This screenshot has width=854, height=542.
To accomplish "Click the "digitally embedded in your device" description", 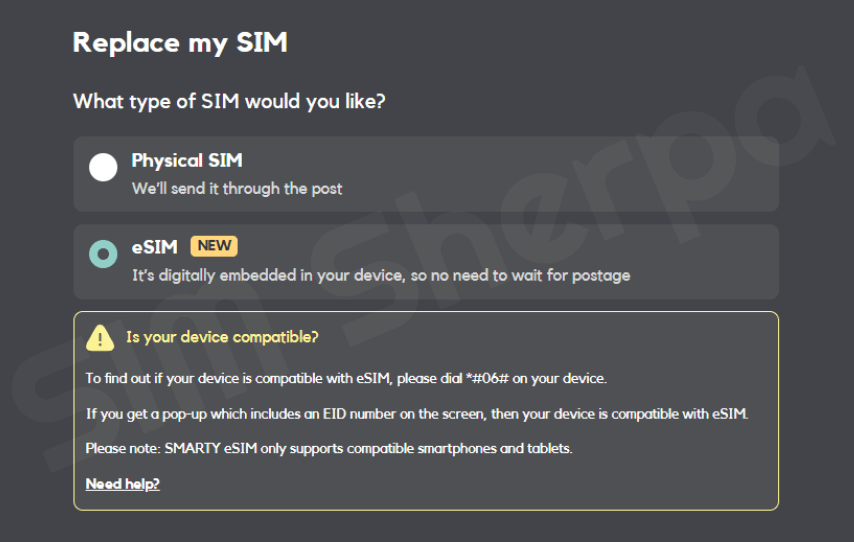I will click(x=380, y=275).
